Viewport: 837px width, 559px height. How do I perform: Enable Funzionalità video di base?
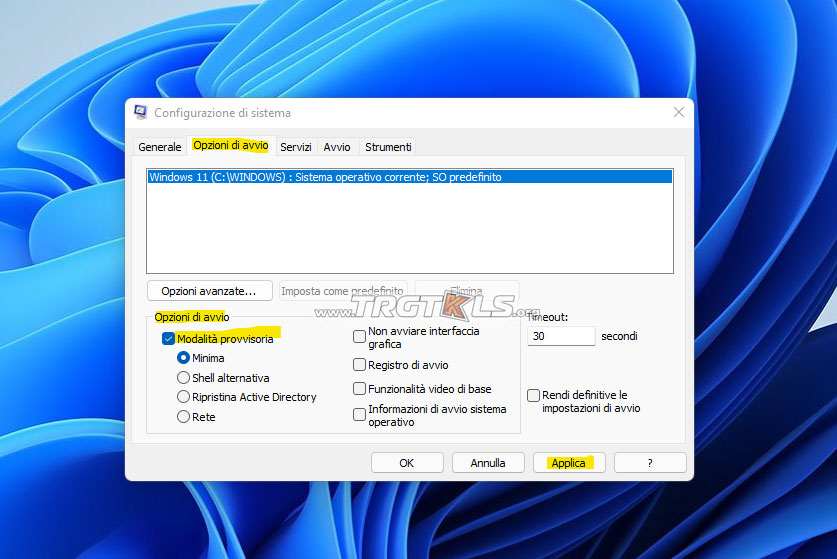pos(360,389)
